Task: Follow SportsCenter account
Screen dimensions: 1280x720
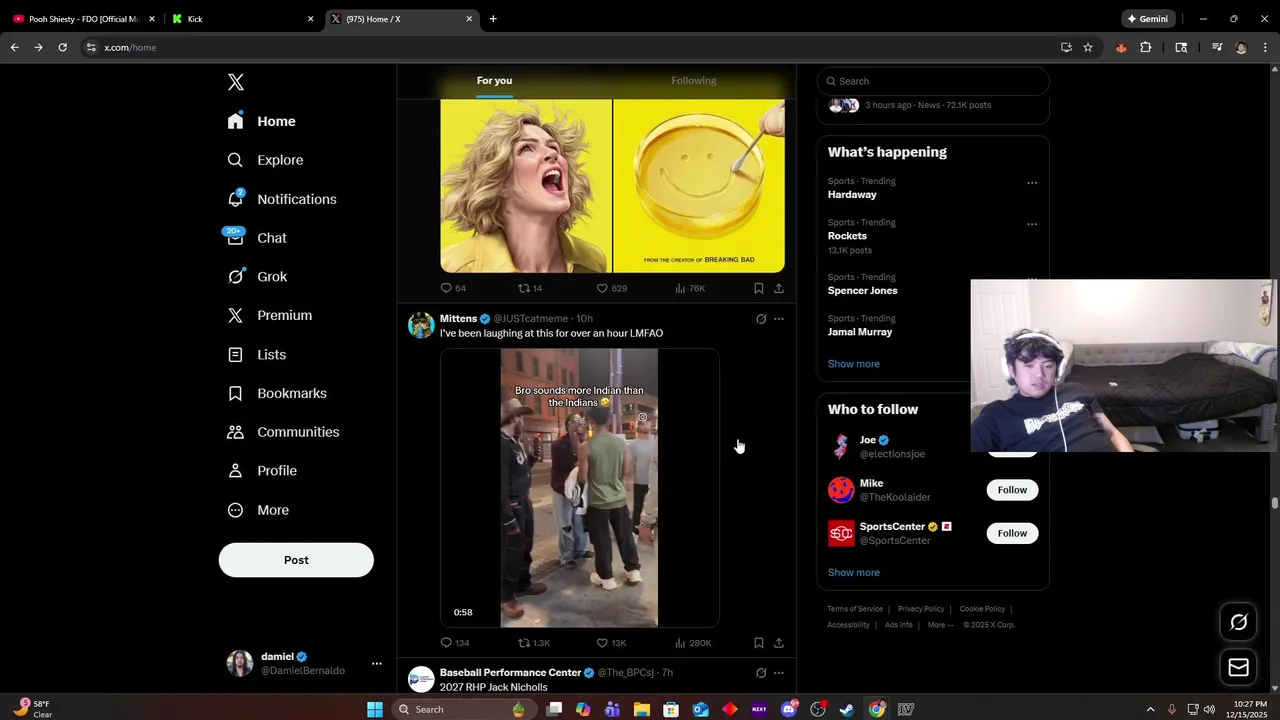Action: coord(1012,533)
